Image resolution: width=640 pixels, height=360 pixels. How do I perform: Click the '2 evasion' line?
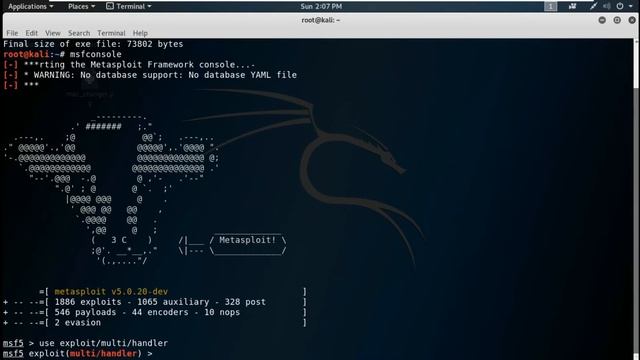[78, 322]
